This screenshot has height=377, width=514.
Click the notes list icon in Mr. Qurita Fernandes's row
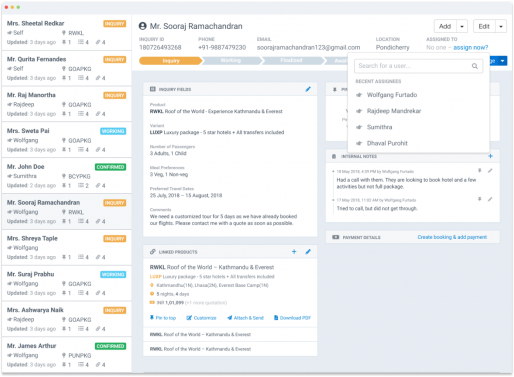[81, 78]
